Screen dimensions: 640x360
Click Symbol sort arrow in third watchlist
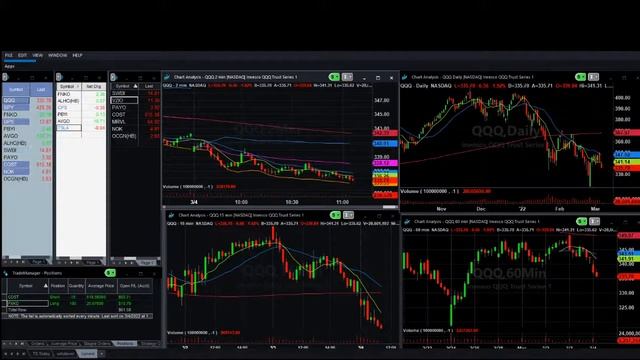pyautogui.click(x=136, y=86)
